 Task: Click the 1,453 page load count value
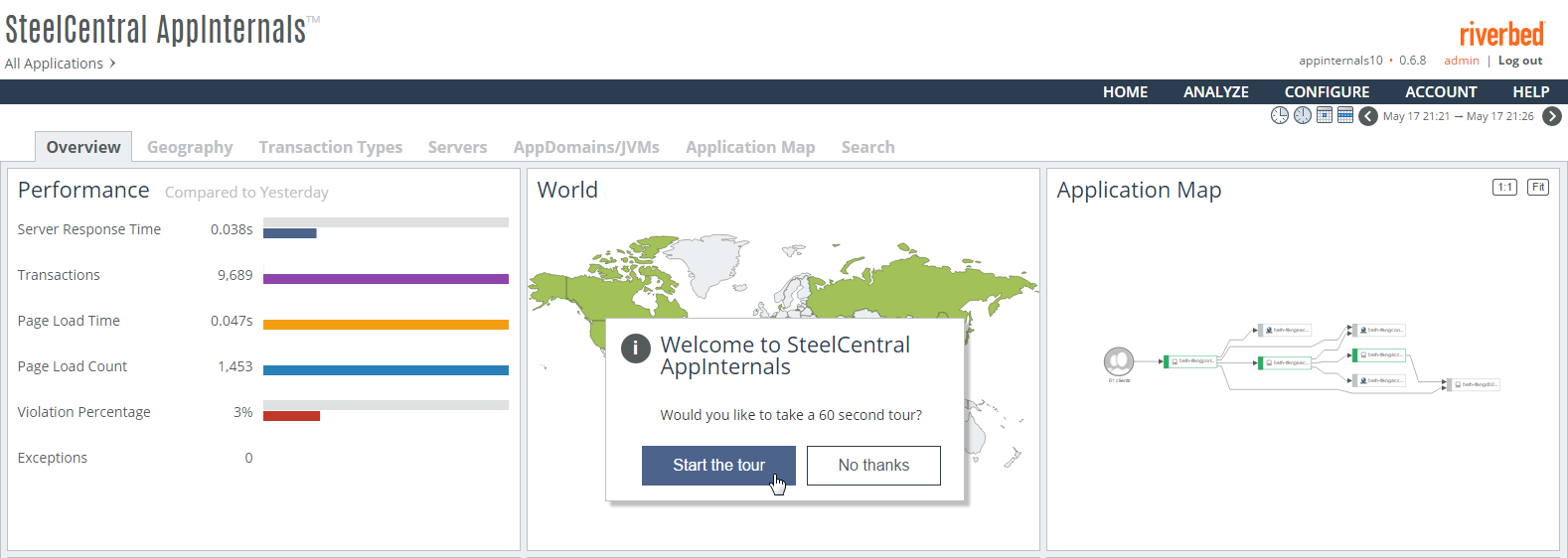click(235, 366)
